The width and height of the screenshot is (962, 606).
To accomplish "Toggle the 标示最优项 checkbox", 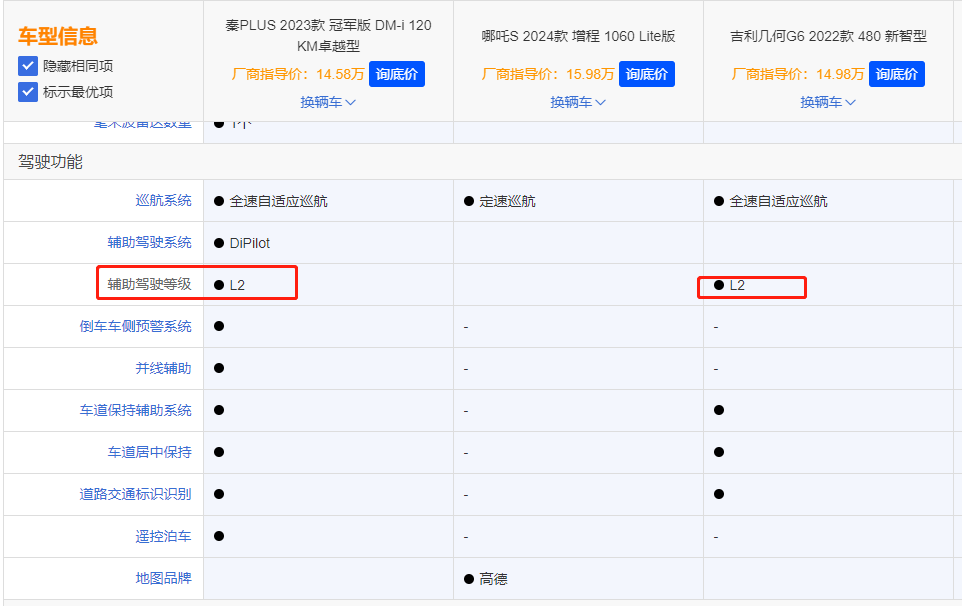I will point(28,92).
